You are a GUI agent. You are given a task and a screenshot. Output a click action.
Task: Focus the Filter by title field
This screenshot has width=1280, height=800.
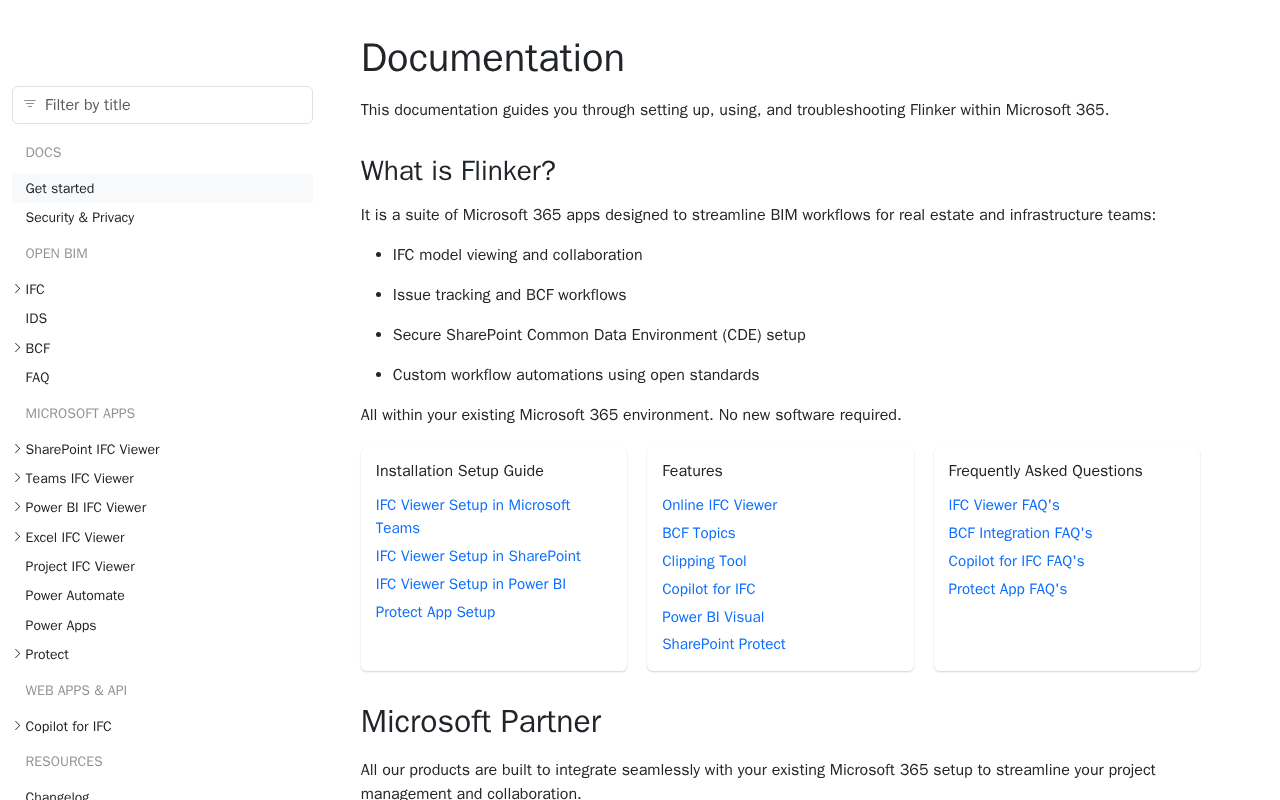pos(162,105)
